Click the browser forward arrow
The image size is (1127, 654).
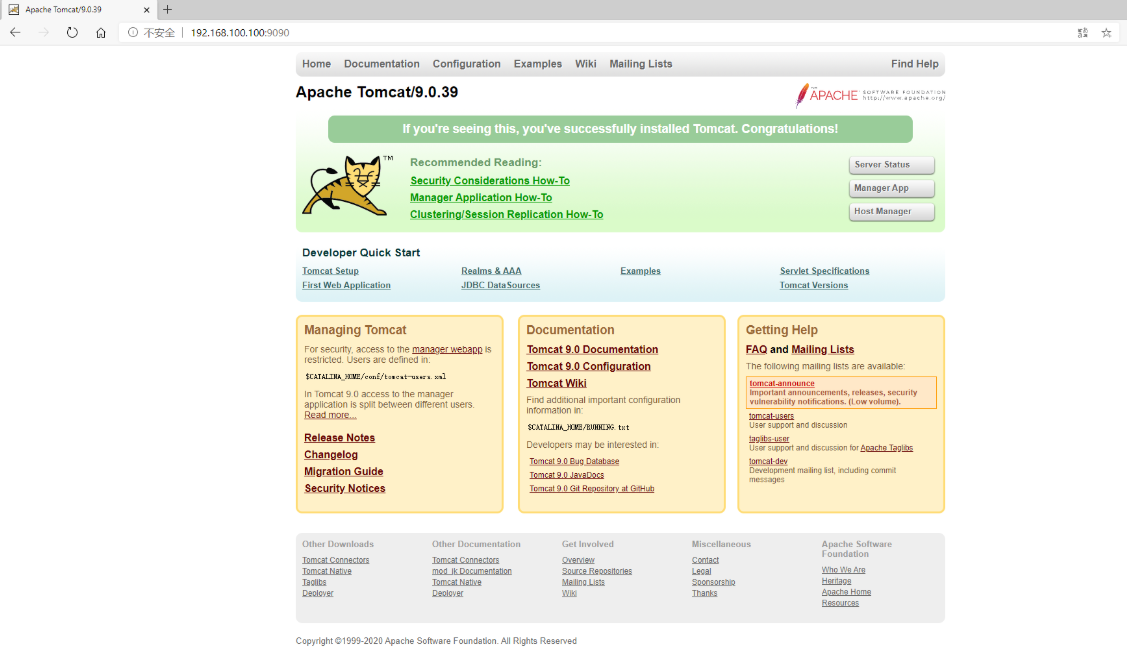coord(44,32)
